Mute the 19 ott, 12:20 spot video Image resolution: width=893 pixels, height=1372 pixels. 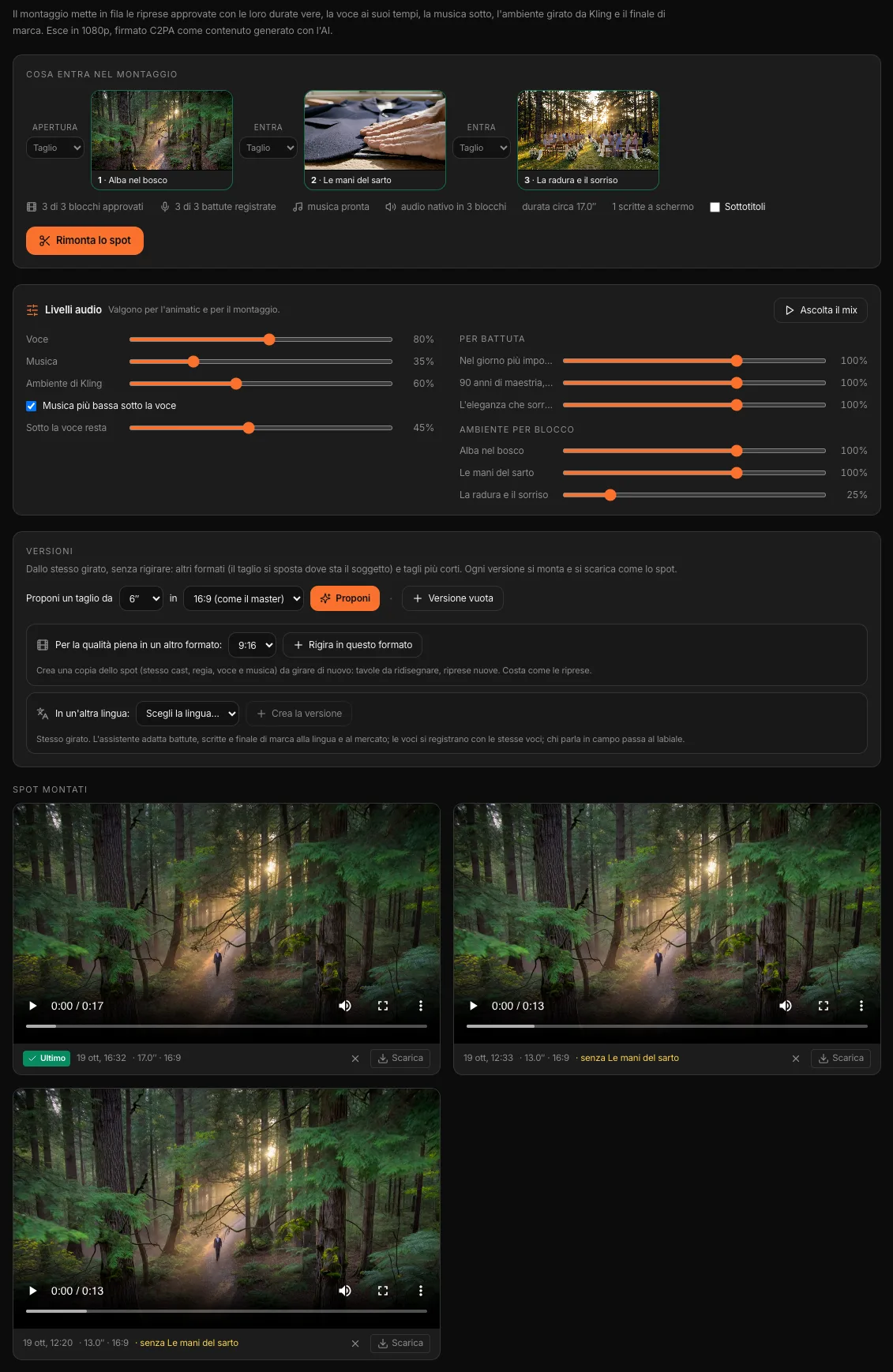point(345,1291)
